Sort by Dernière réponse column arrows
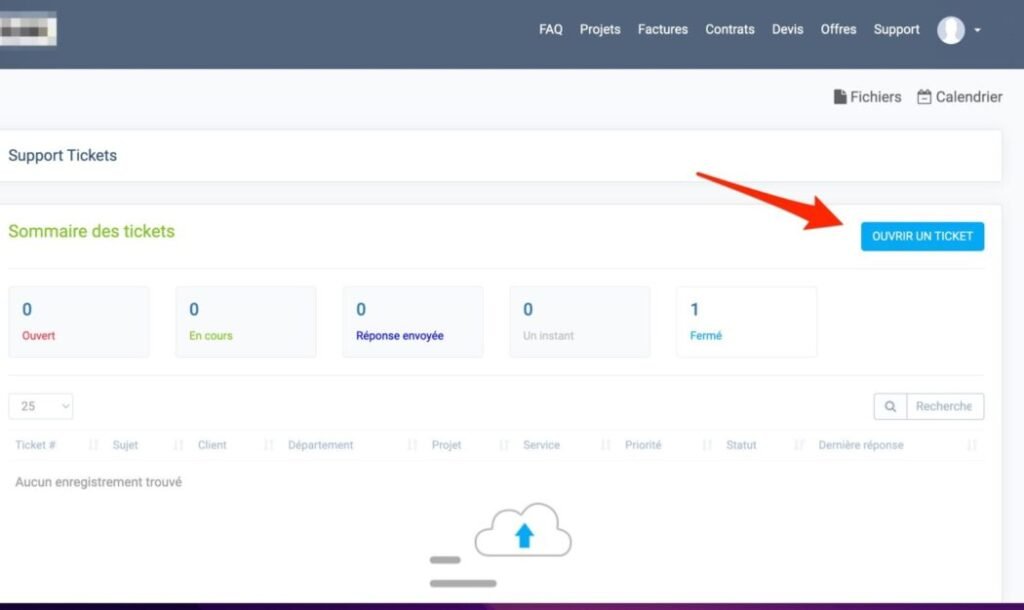The height and width of the screenshot is (610, 1024). pyautogui.click(x=972, y=445)
